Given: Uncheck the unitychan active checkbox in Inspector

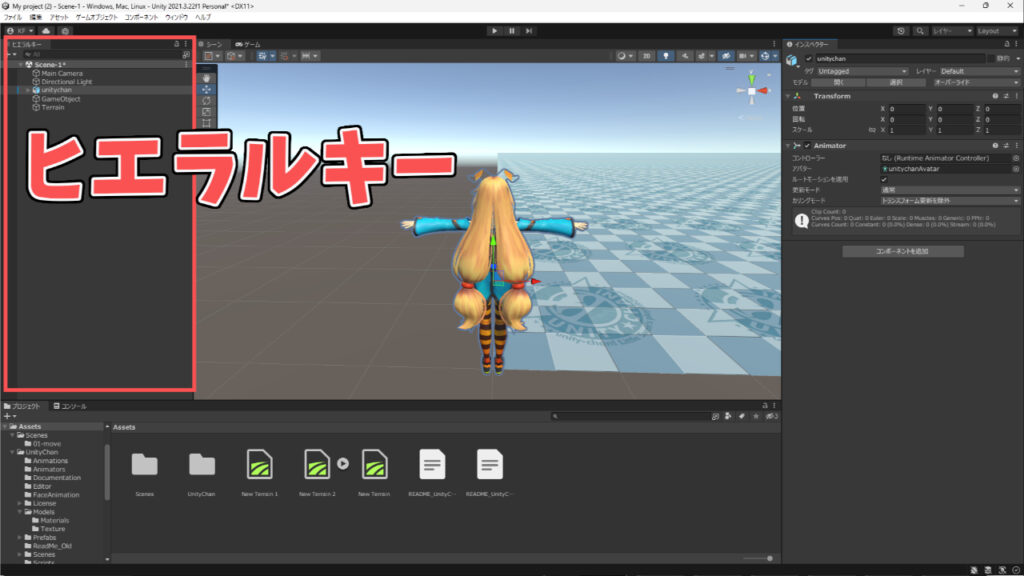Looking at the screenshot, I should coord(810,58).
